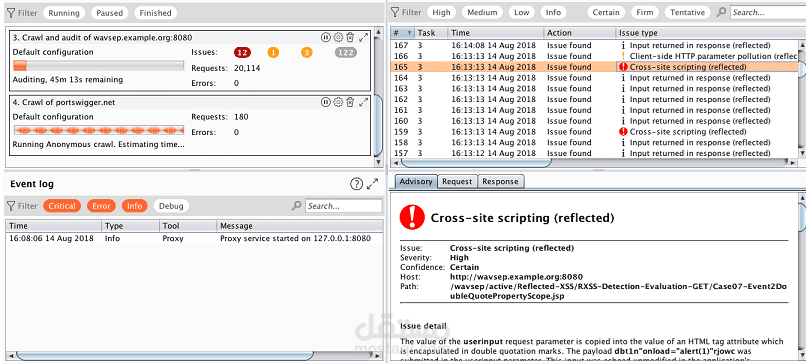Toggle the Critical event log filter

62,206
